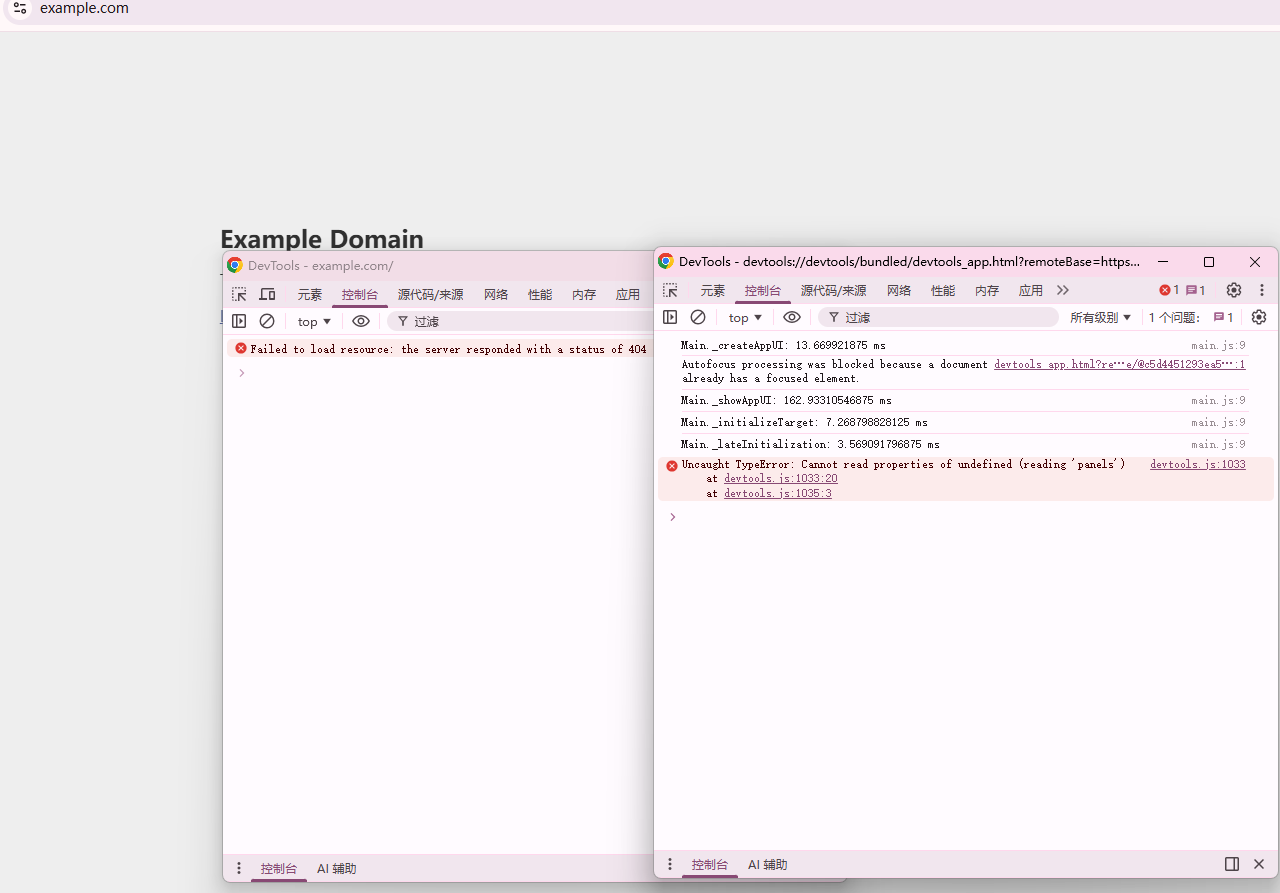Switch to 元素 tab in example.com DevTools

[x=310, y=294]
